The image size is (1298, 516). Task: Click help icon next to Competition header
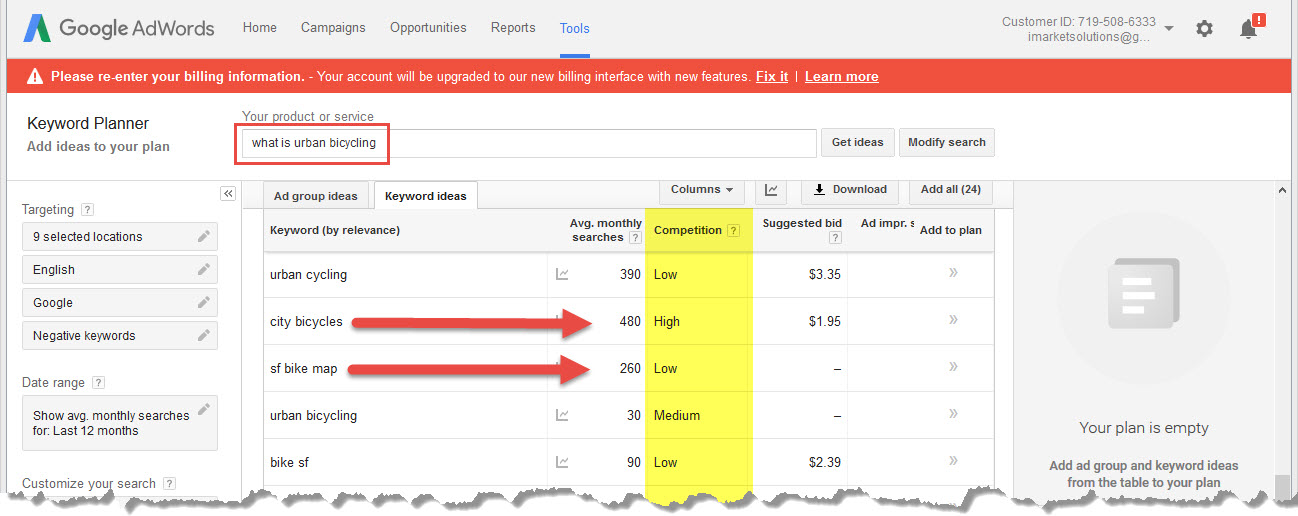pyautogui.click(x=734, y=231)
